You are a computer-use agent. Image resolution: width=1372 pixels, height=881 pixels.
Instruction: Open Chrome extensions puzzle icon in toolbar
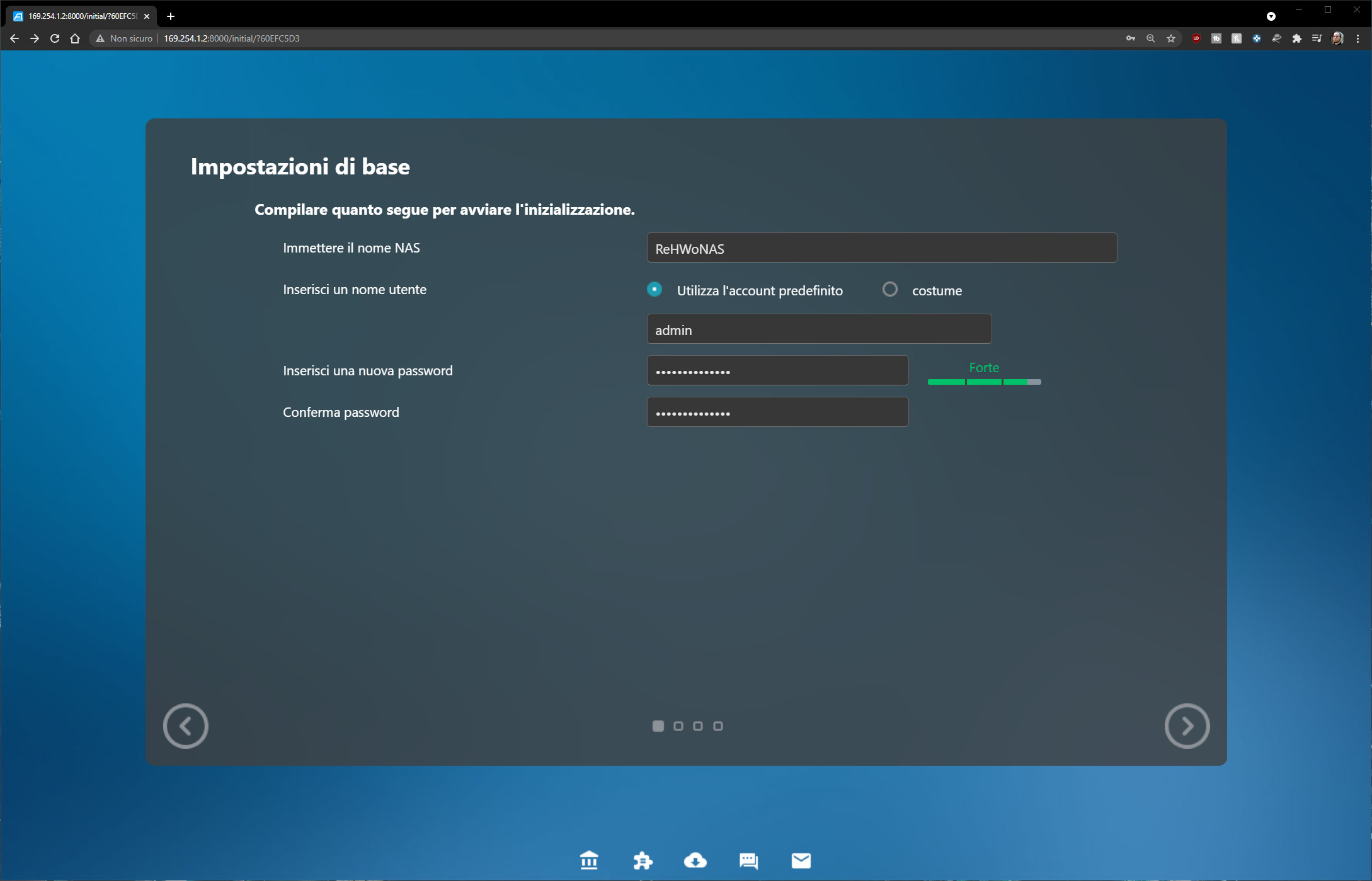tap(1296, 38)
